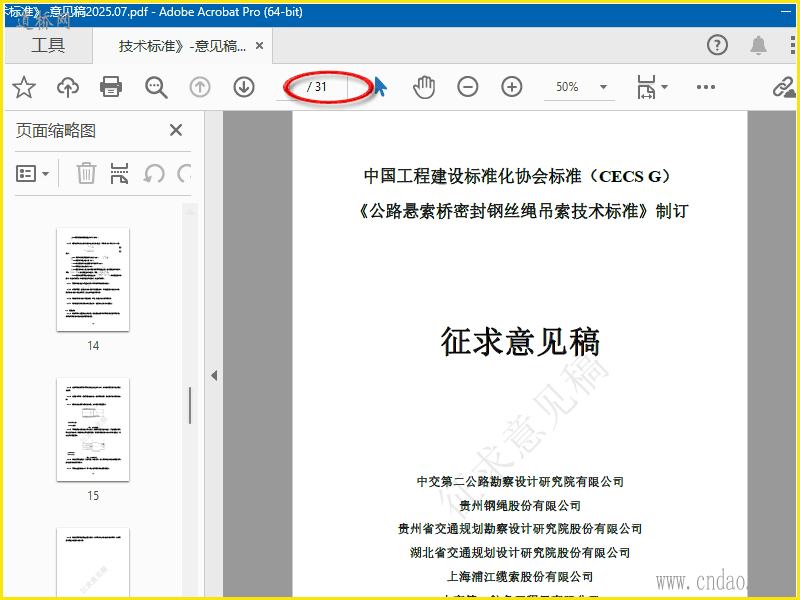
Task: Expand the page fit options arrow
Action: [664, 87]
